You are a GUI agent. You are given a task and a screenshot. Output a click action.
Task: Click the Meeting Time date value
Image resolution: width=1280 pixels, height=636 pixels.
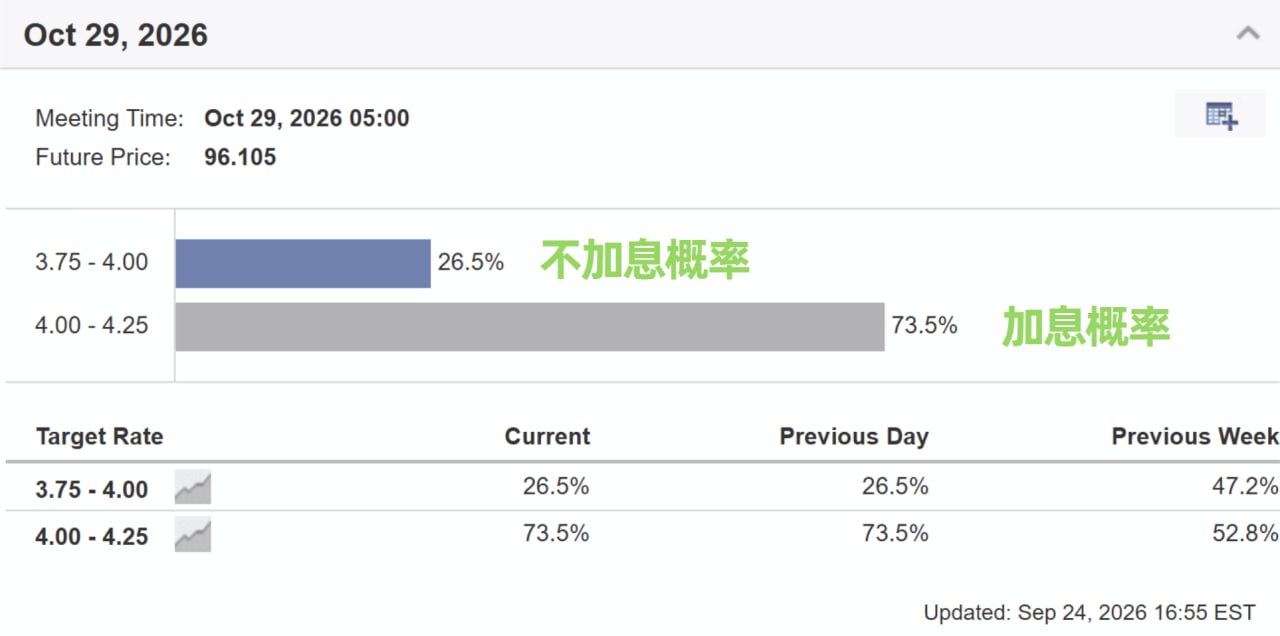(307, 118)
